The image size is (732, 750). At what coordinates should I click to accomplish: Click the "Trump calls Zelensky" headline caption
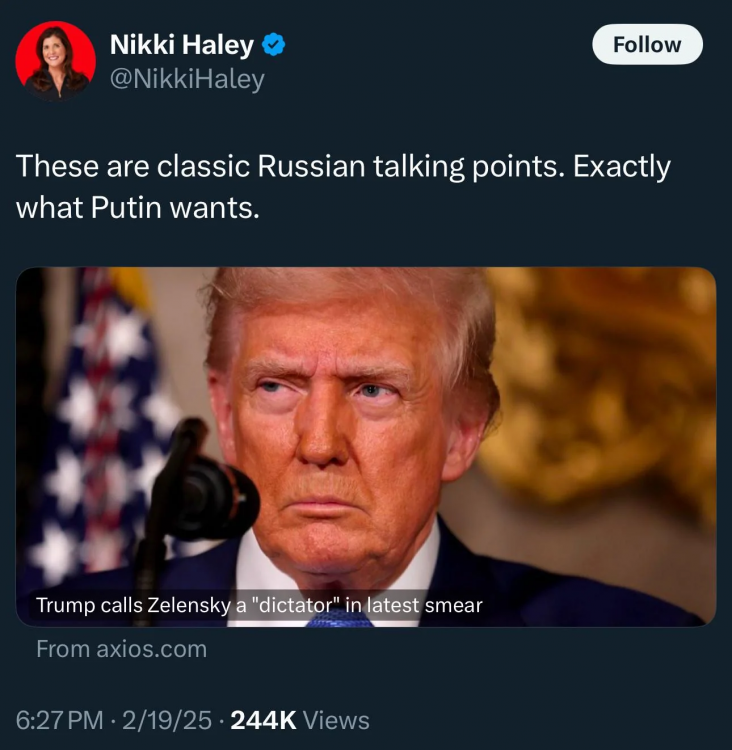click(x=258, y=605)
